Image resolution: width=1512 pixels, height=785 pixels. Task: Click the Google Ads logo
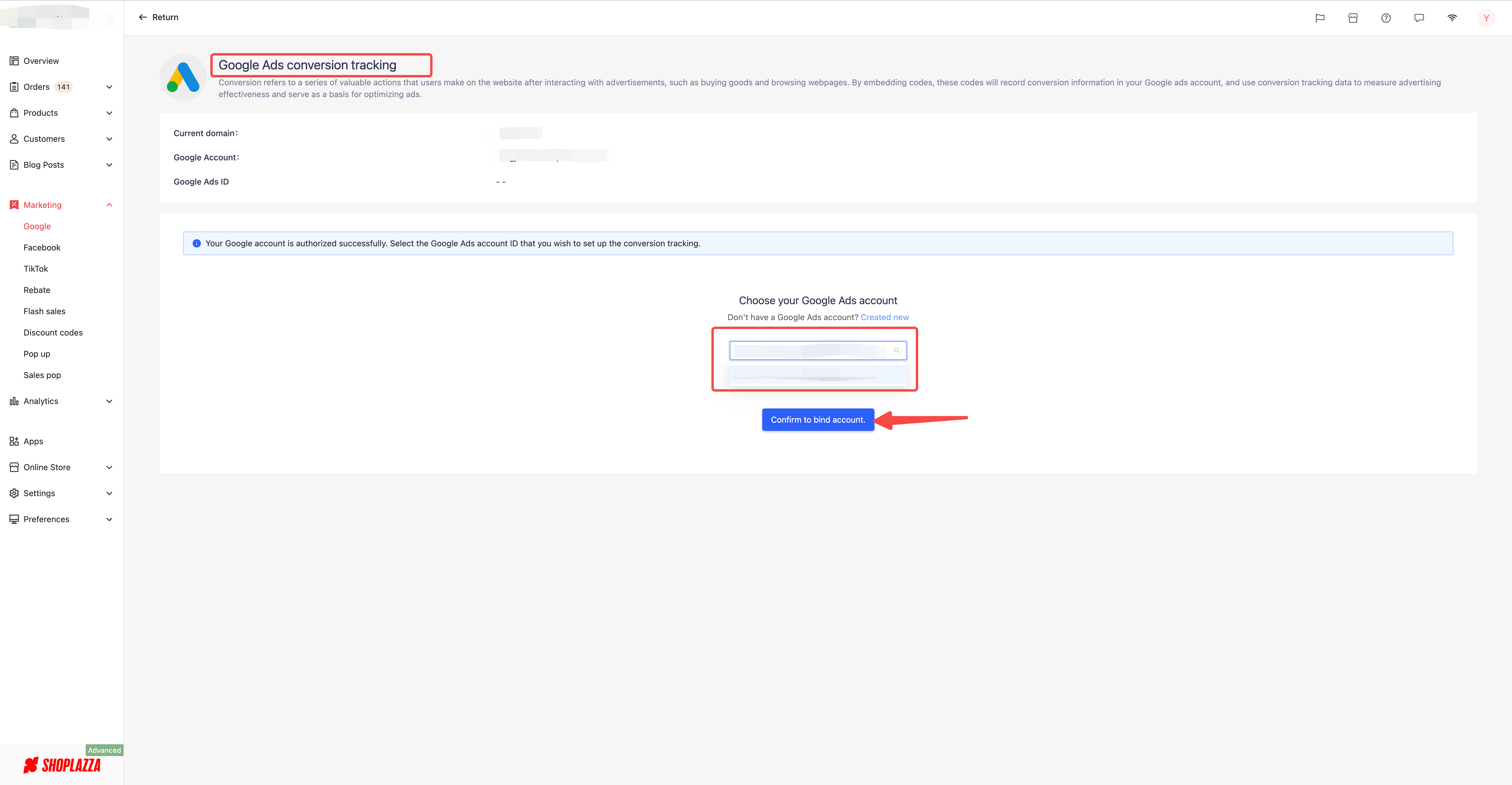click(x=183, y=77)
